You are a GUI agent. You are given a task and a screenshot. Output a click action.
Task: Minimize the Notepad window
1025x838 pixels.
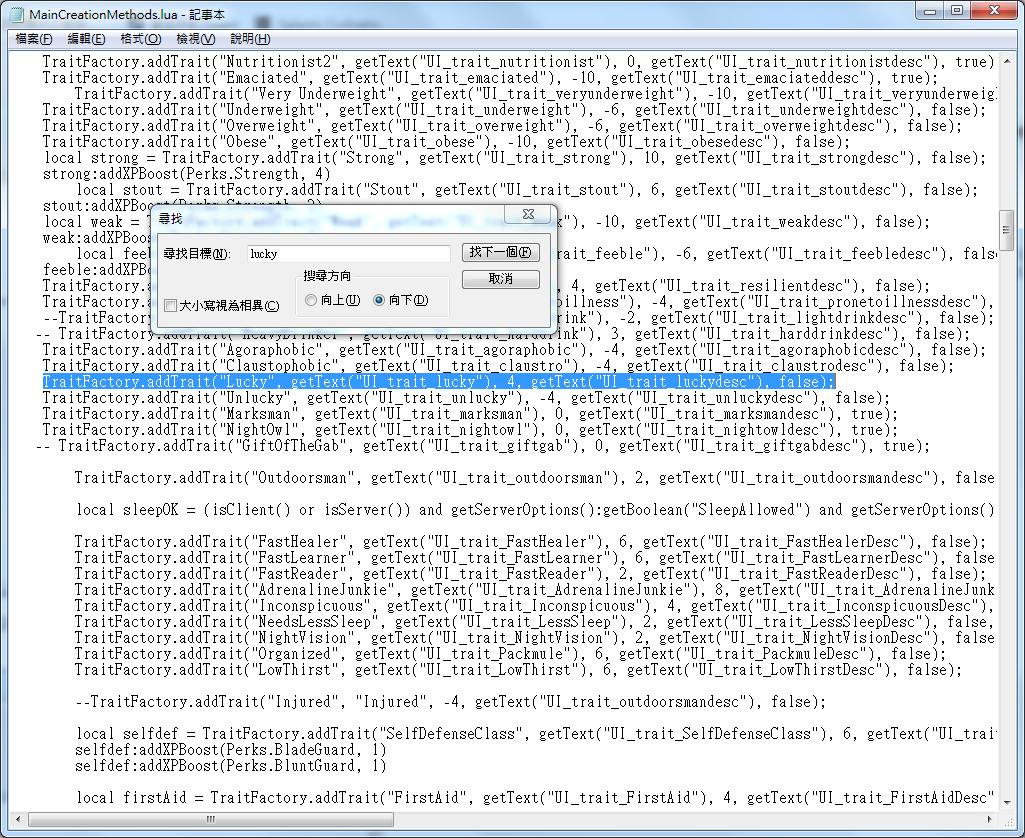[x=930, y=10]
